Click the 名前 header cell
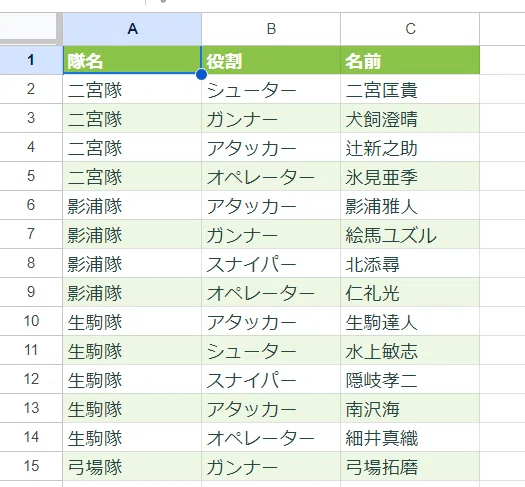 coord(410,60)
